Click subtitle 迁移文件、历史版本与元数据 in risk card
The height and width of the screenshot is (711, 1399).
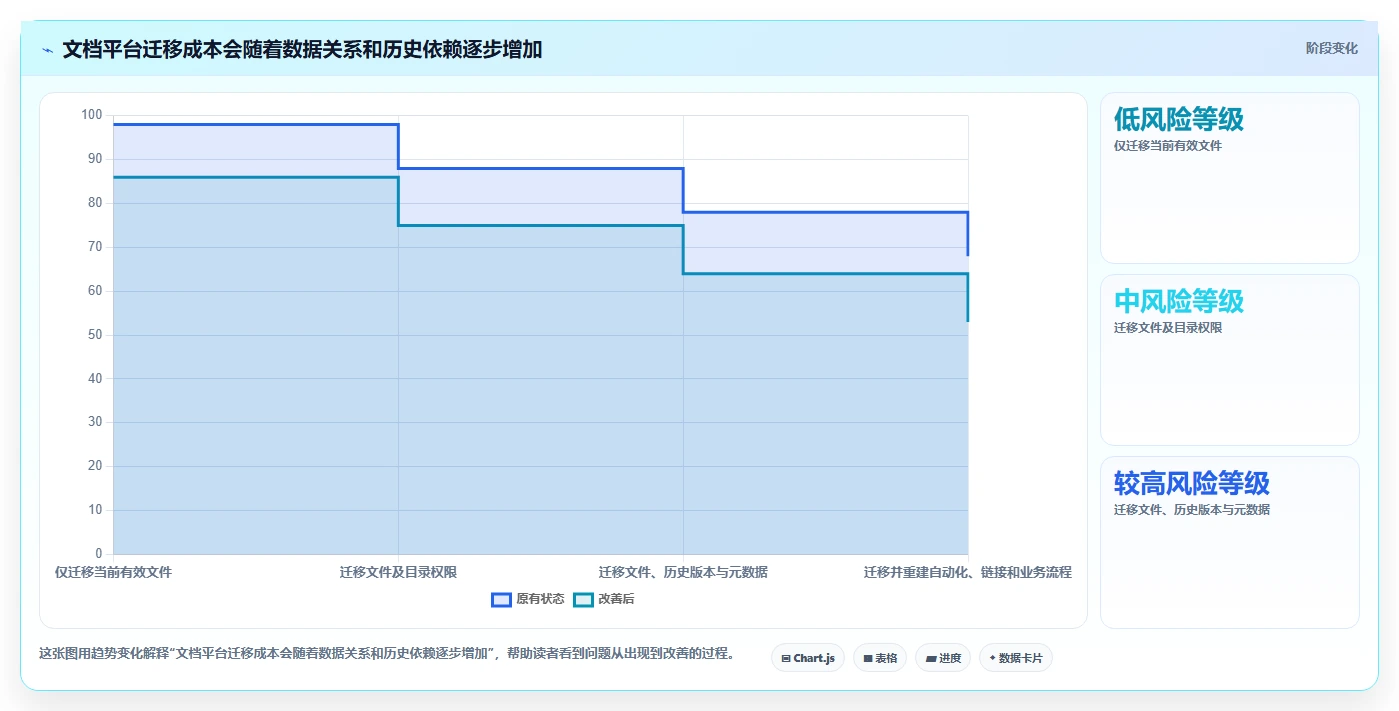[x=1192, y=510]
